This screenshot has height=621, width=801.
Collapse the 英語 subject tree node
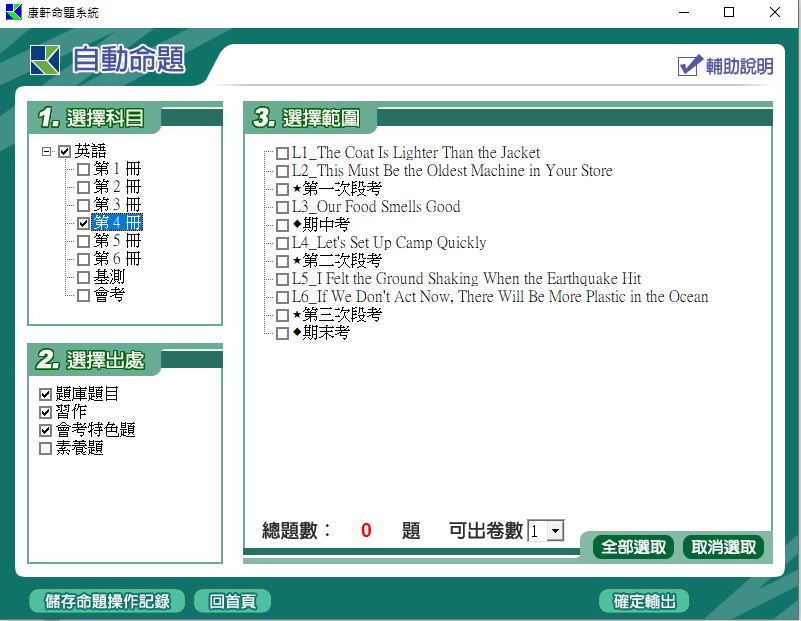point(46,152)
